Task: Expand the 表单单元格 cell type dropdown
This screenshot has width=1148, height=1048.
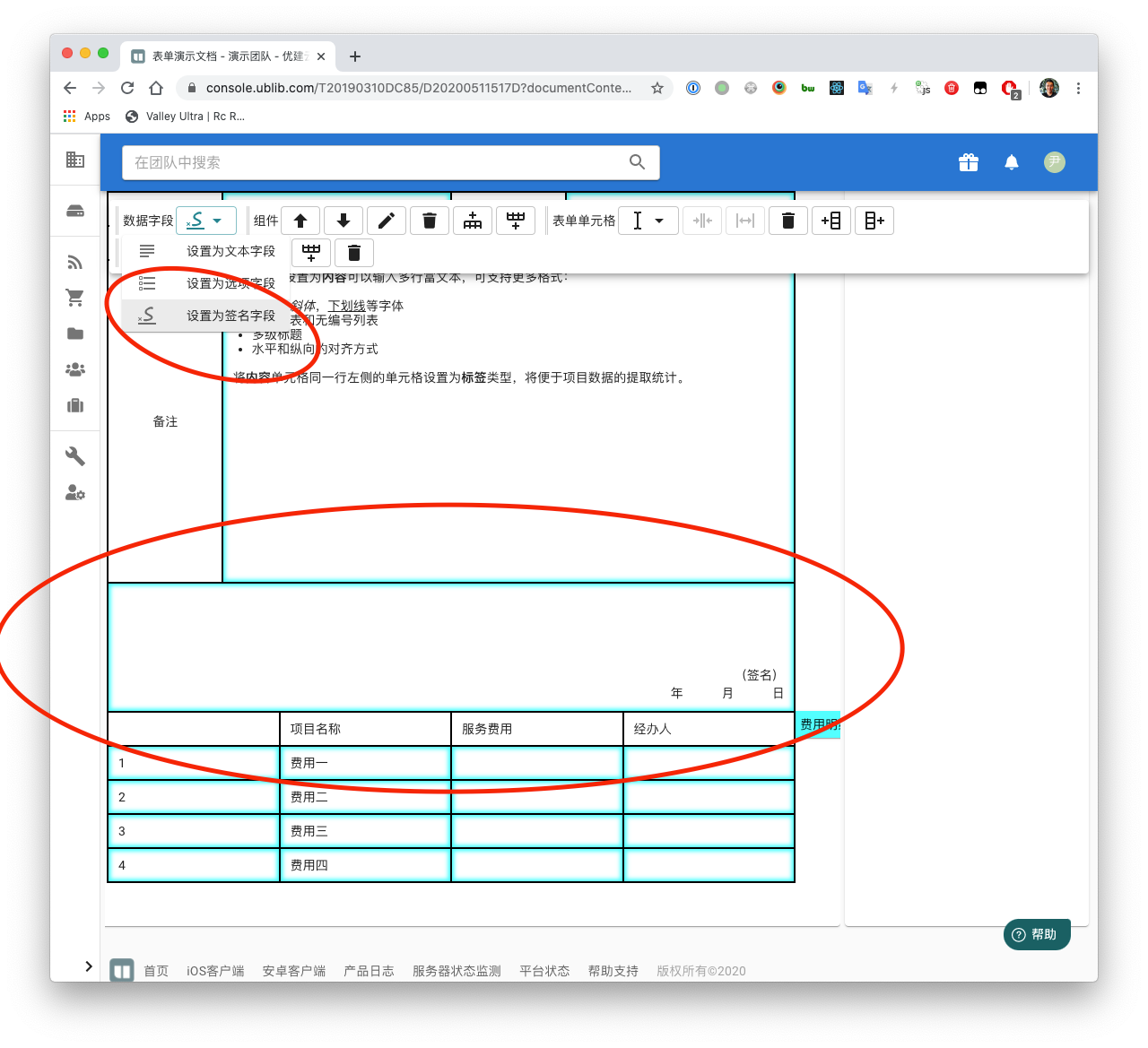Action: click(648, 221)
